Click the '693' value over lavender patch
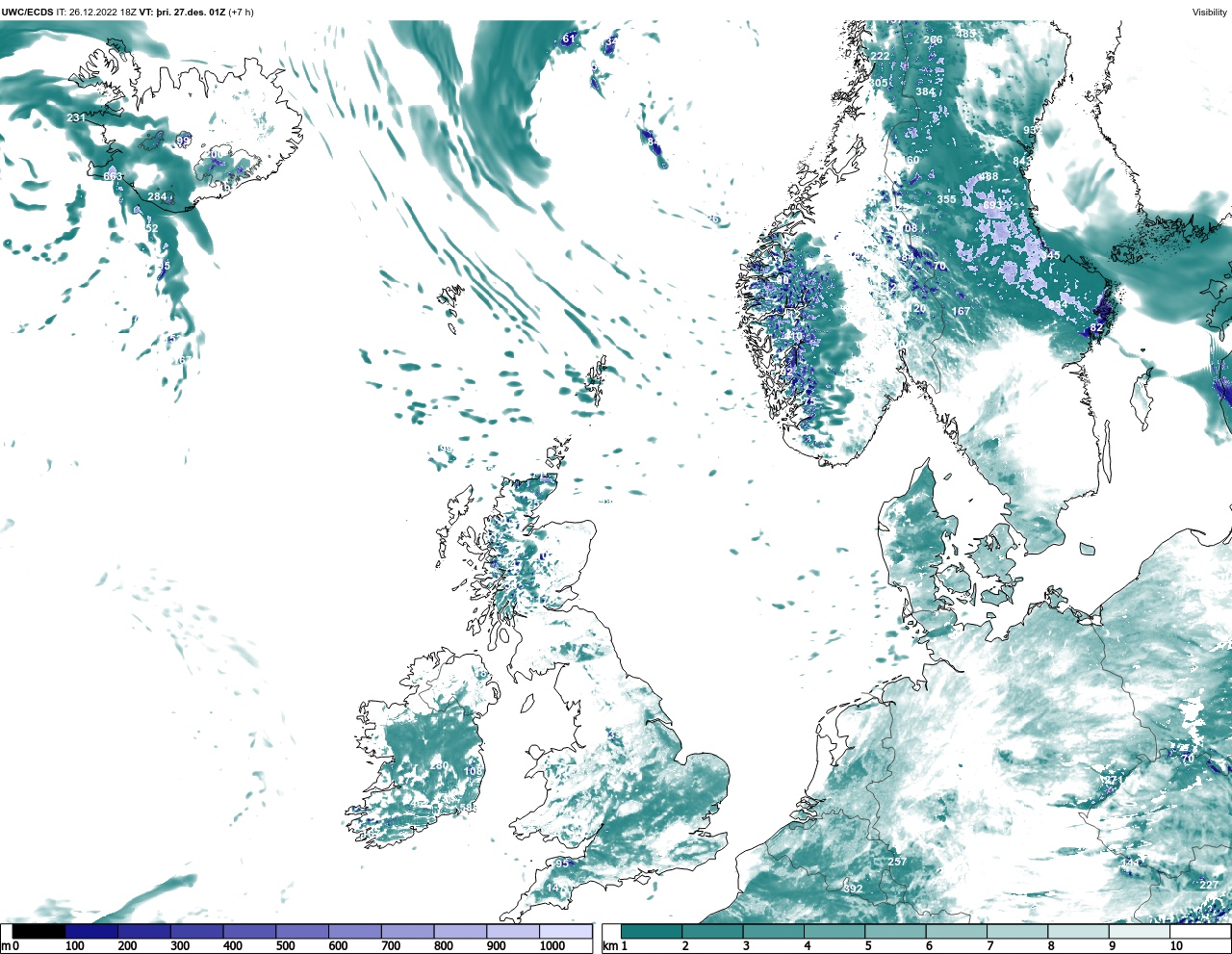The width and height of the screenshot is (1232, 954). 992,205
